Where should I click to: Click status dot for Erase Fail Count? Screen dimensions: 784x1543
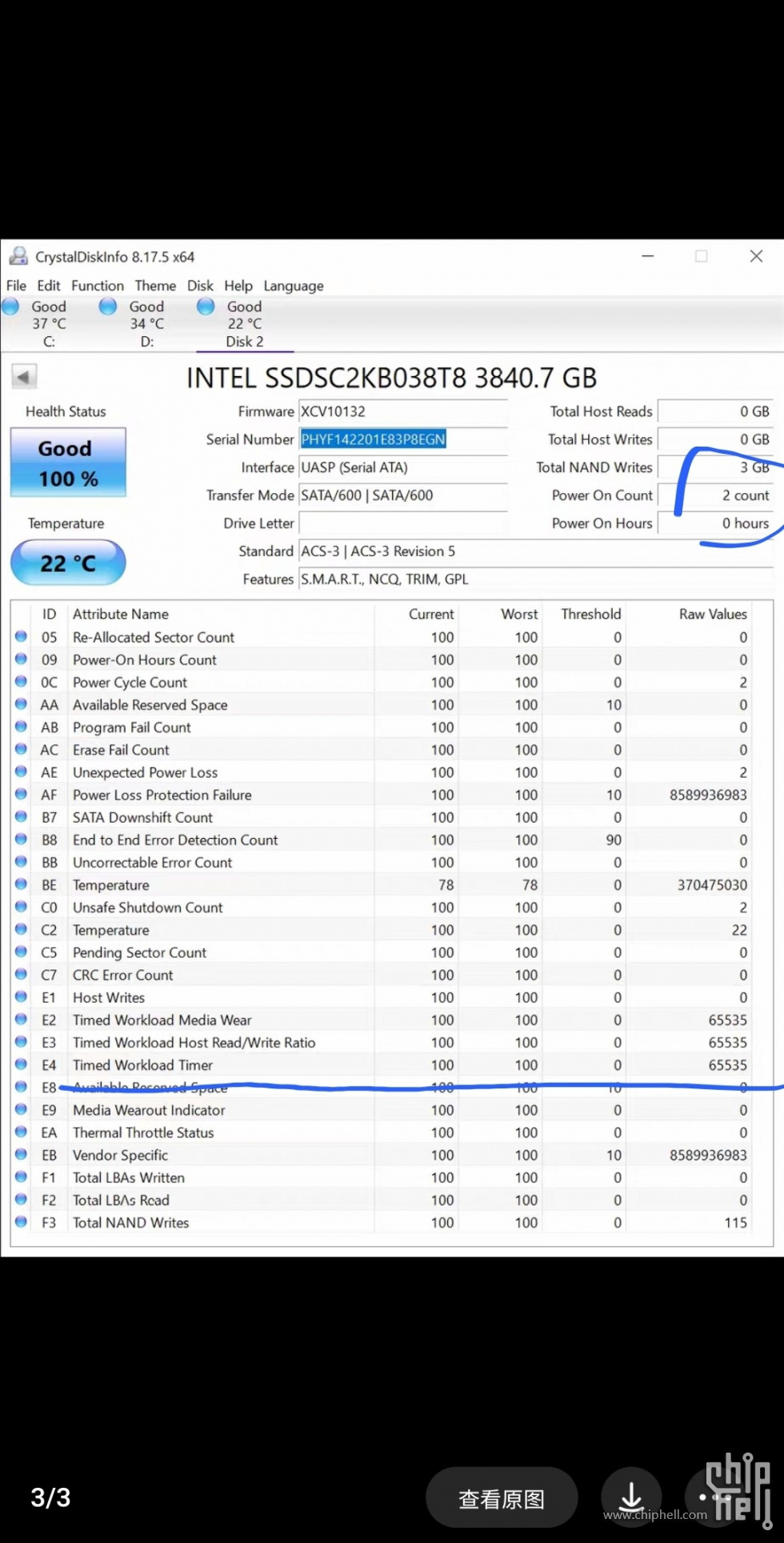pyautogui.click(x=22, y=749)
